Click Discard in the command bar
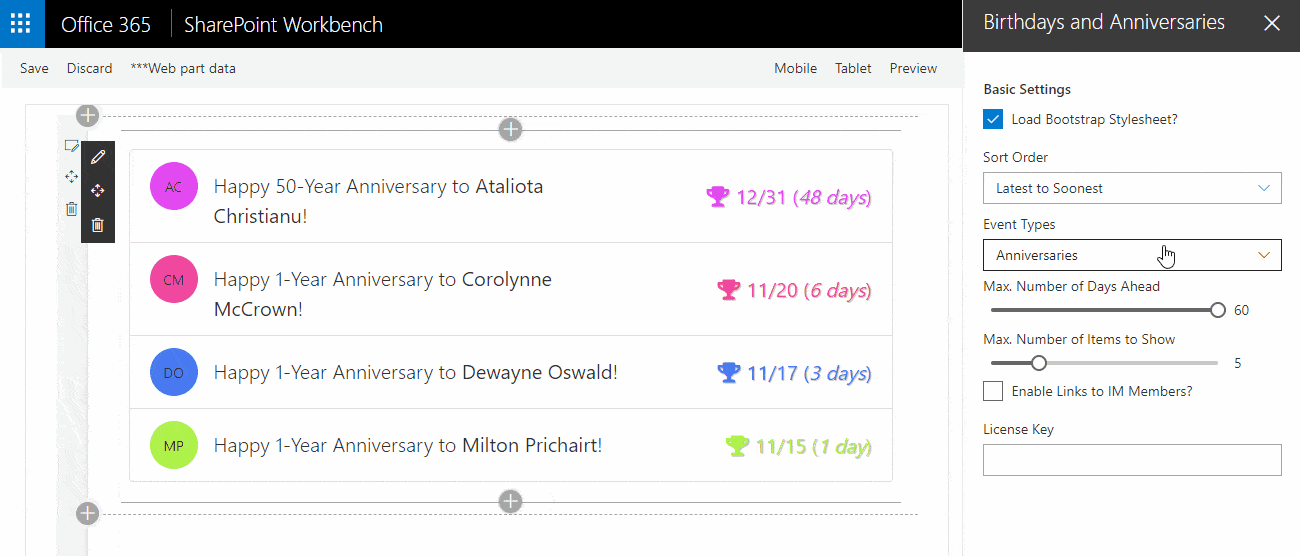The height and width of the screenshot is (556, 1300). (x=89, y=69)
